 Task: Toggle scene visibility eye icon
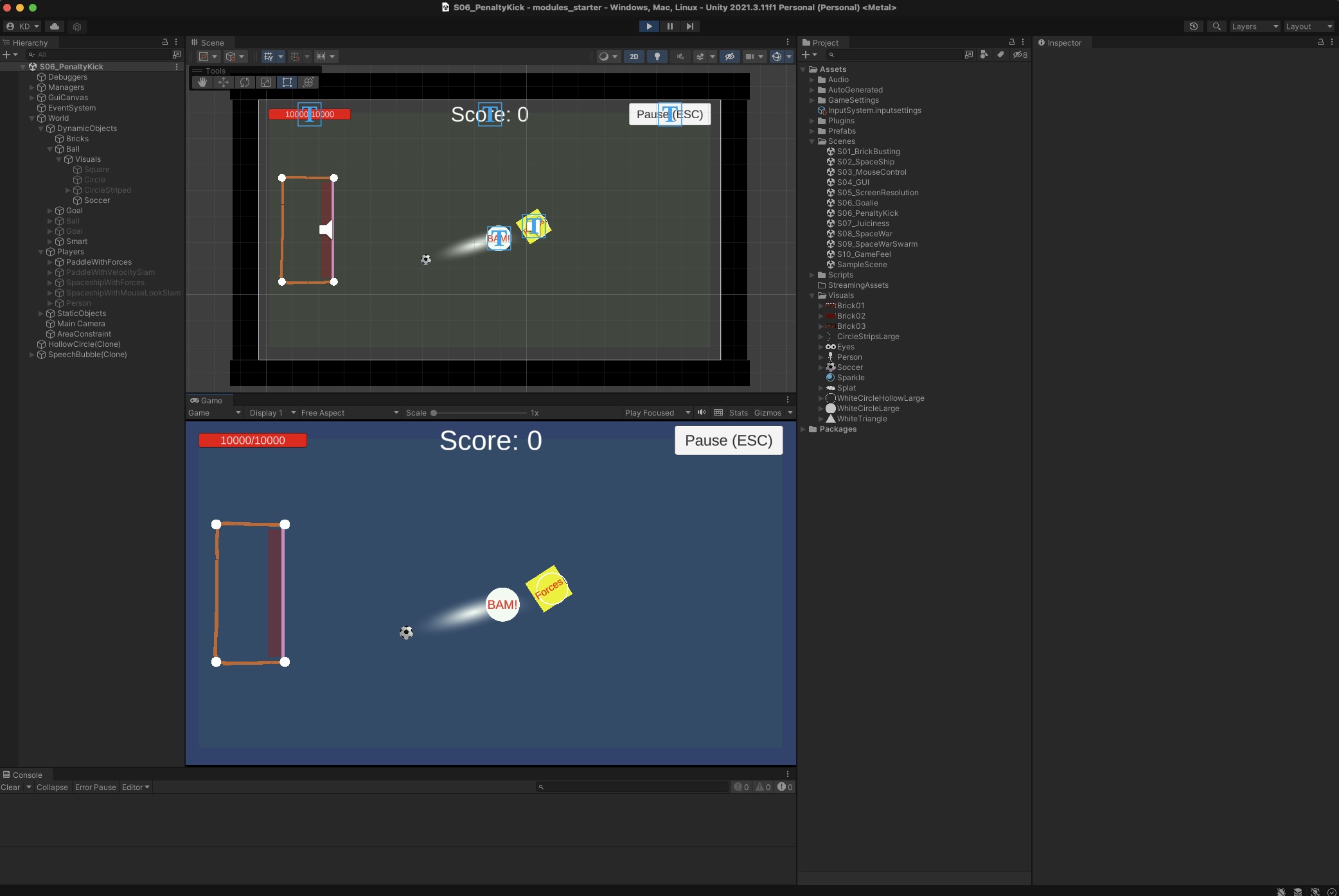(x=729, y=57)
